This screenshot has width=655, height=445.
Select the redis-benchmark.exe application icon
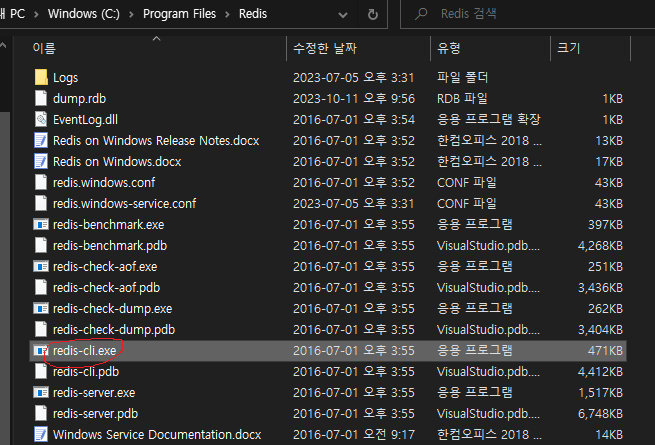41,224
